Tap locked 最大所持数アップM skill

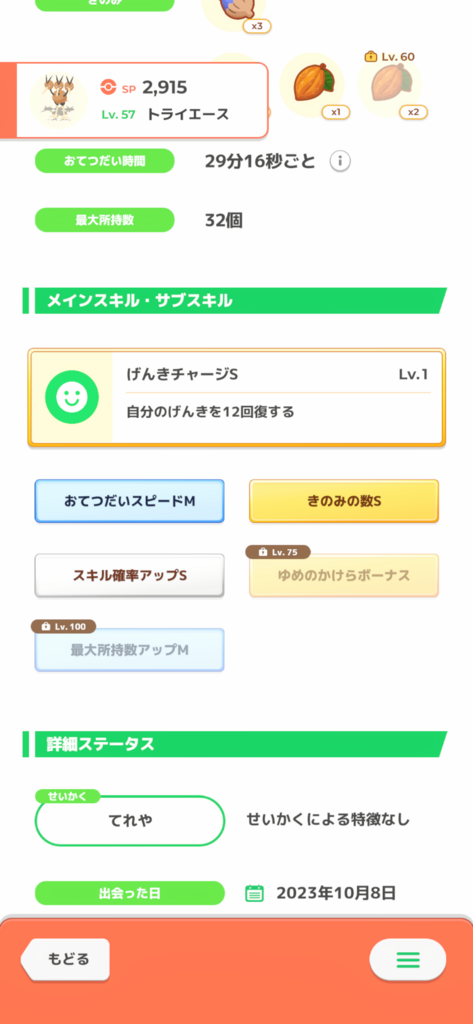point(129,650)
